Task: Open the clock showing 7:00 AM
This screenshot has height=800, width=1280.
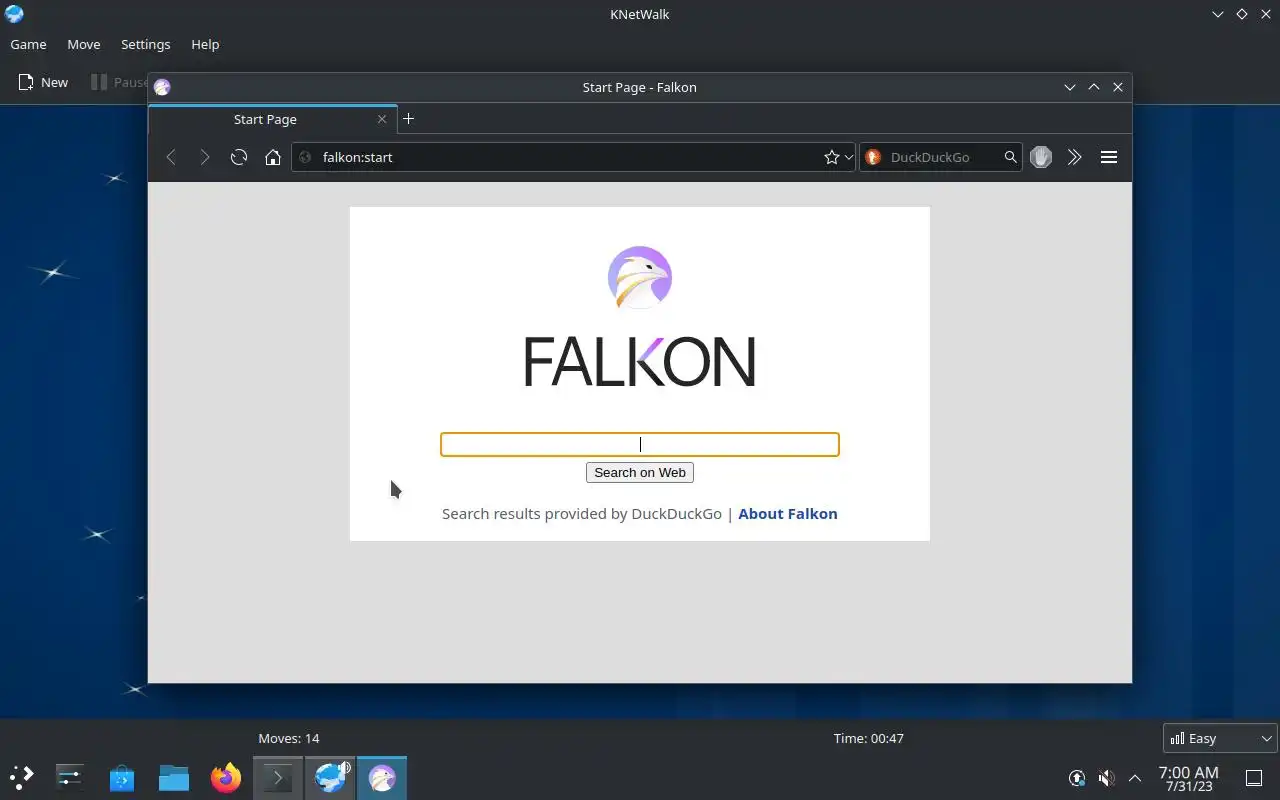Action: tap(1188, 778)
